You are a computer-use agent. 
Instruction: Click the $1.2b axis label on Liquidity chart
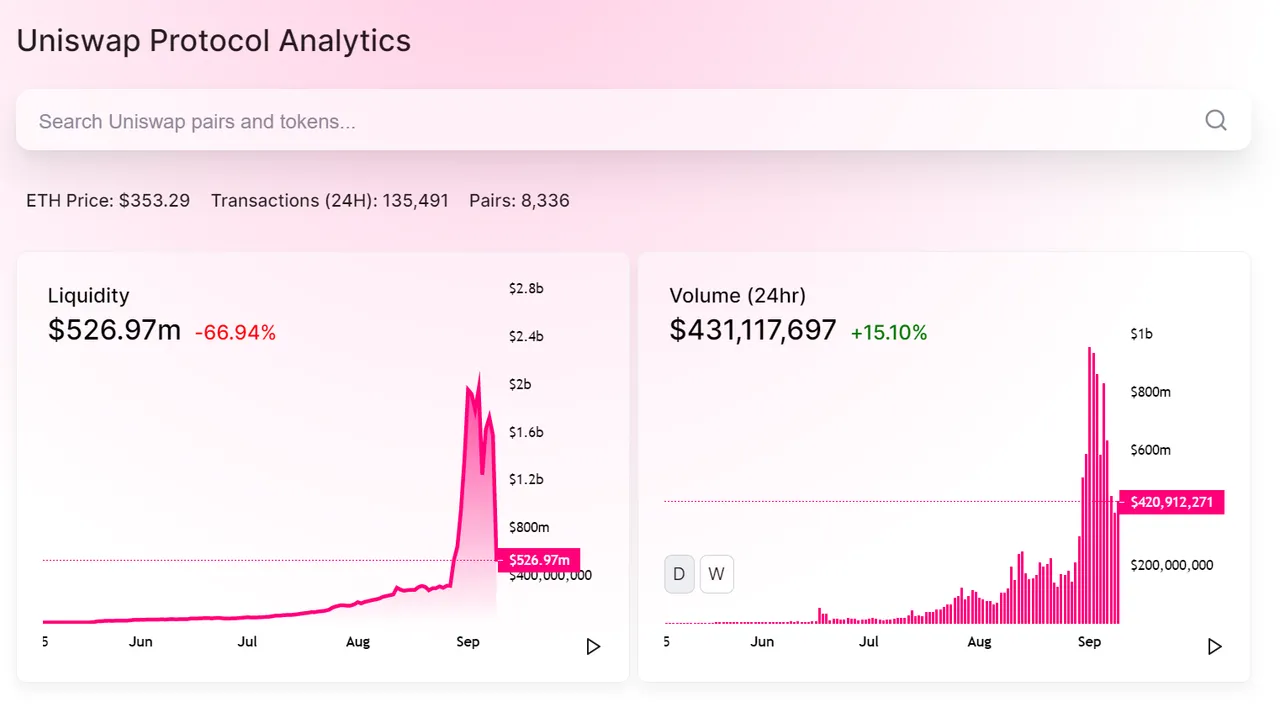tap(526, 479)
